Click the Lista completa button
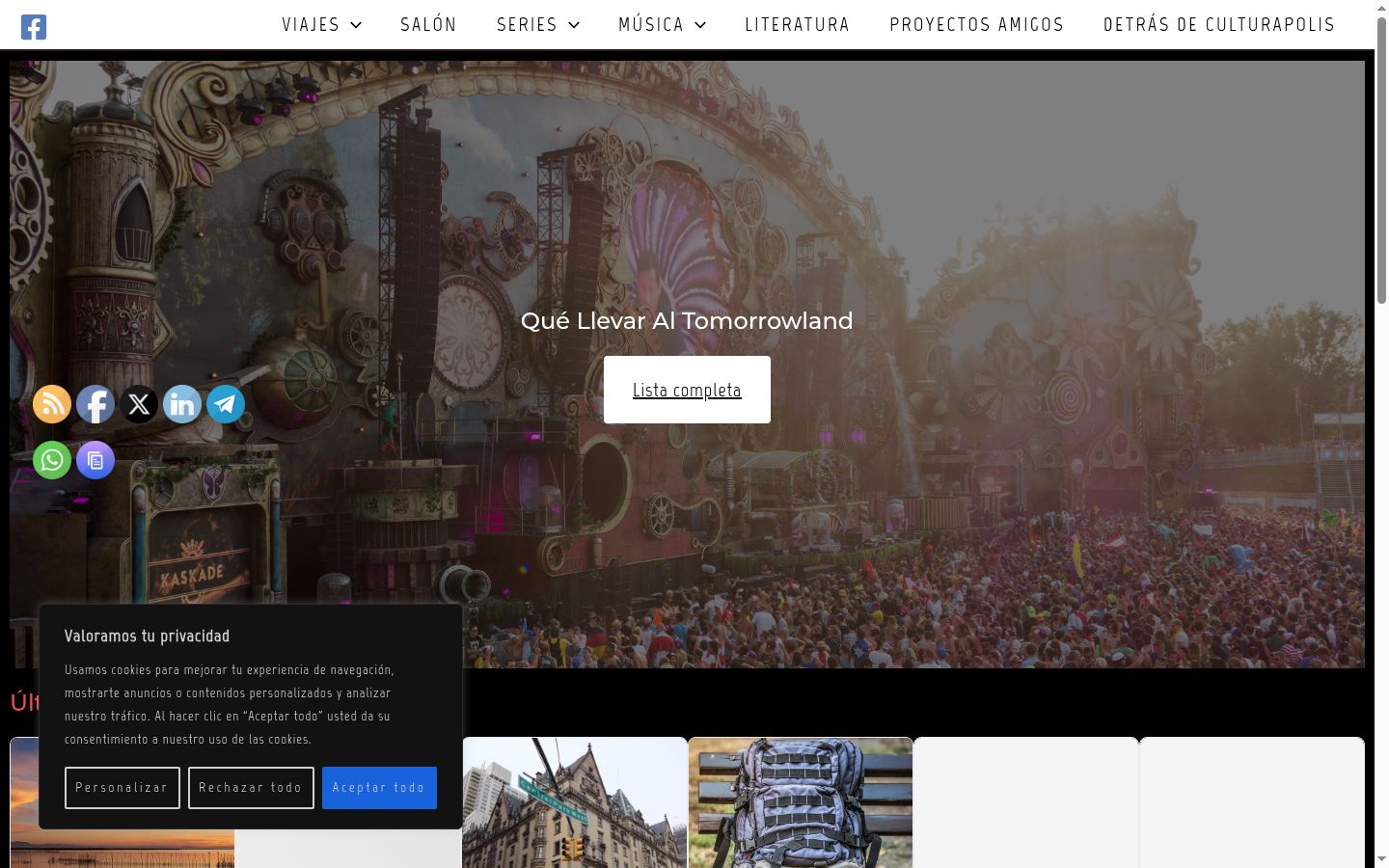The image size is (1389, 868). click(x=687, y=390)
